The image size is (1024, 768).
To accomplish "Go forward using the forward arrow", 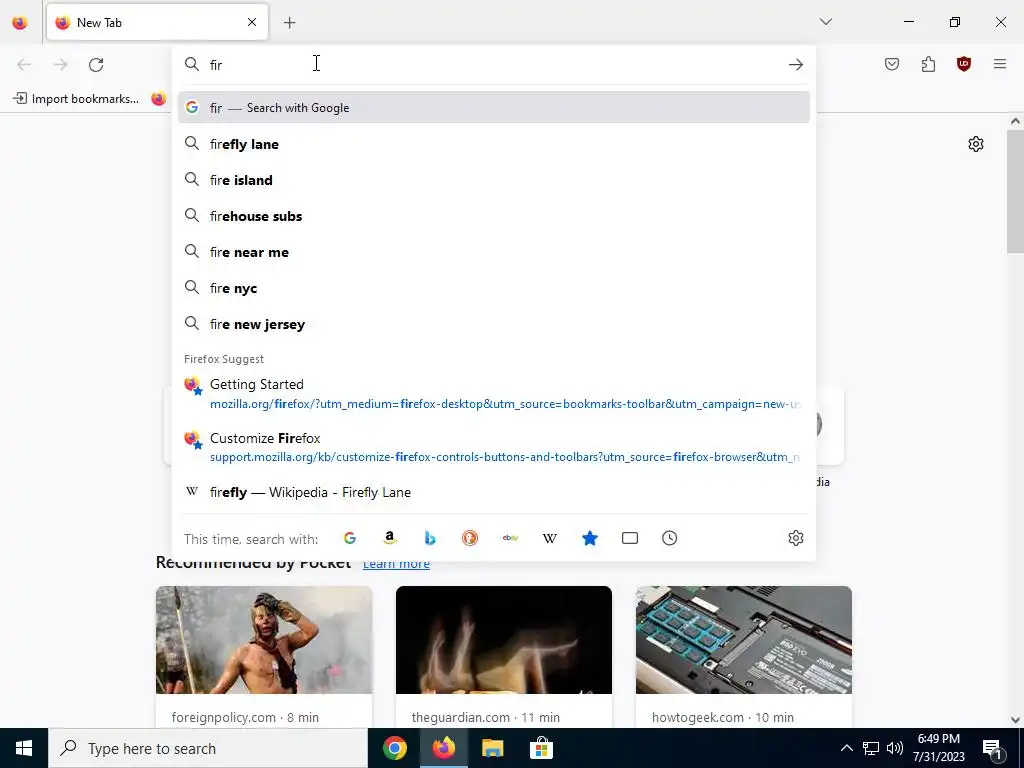I will point(60,65).
